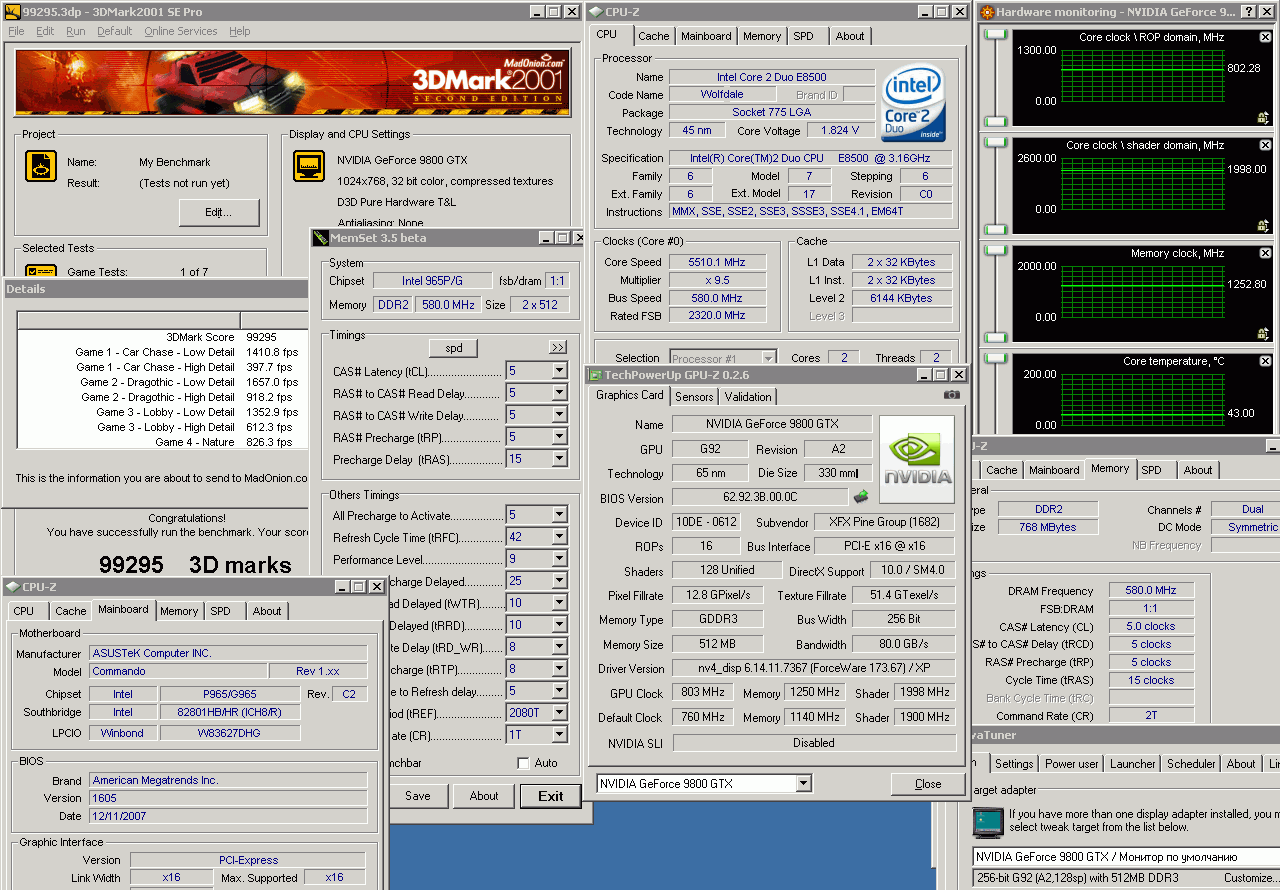This screenshot has height=890, width=1280.
Task: Click the Save button in MemSet
Action: [418, 796]
